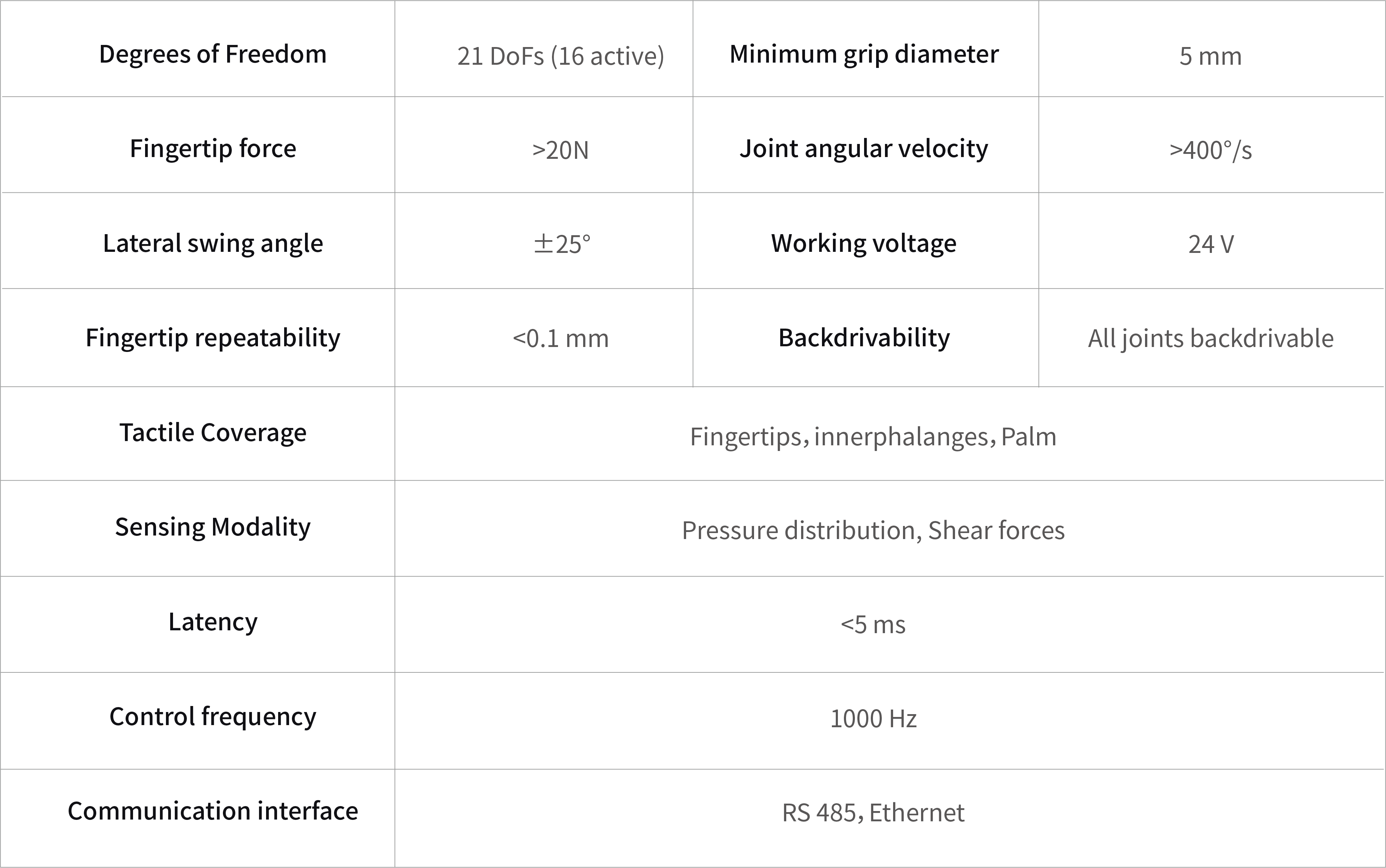Click the Joint angular velocity label
Image resolution: width=1386 pixels, height=868 pixels.
click(864, 149)
